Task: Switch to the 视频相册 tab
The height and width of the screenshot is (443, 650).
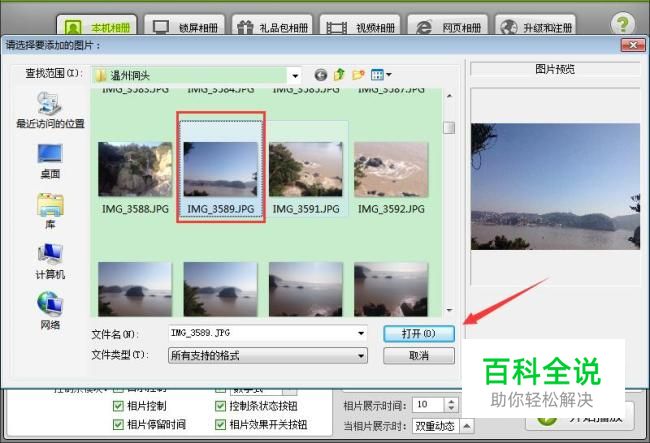Action: pyautogui.click(x=360, y=26)
